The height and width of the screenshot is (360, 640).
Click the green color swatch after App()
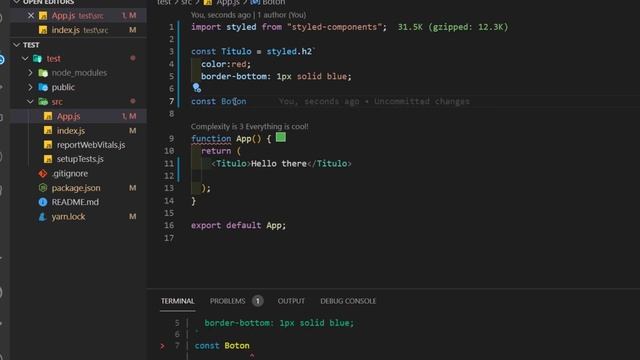281,137
